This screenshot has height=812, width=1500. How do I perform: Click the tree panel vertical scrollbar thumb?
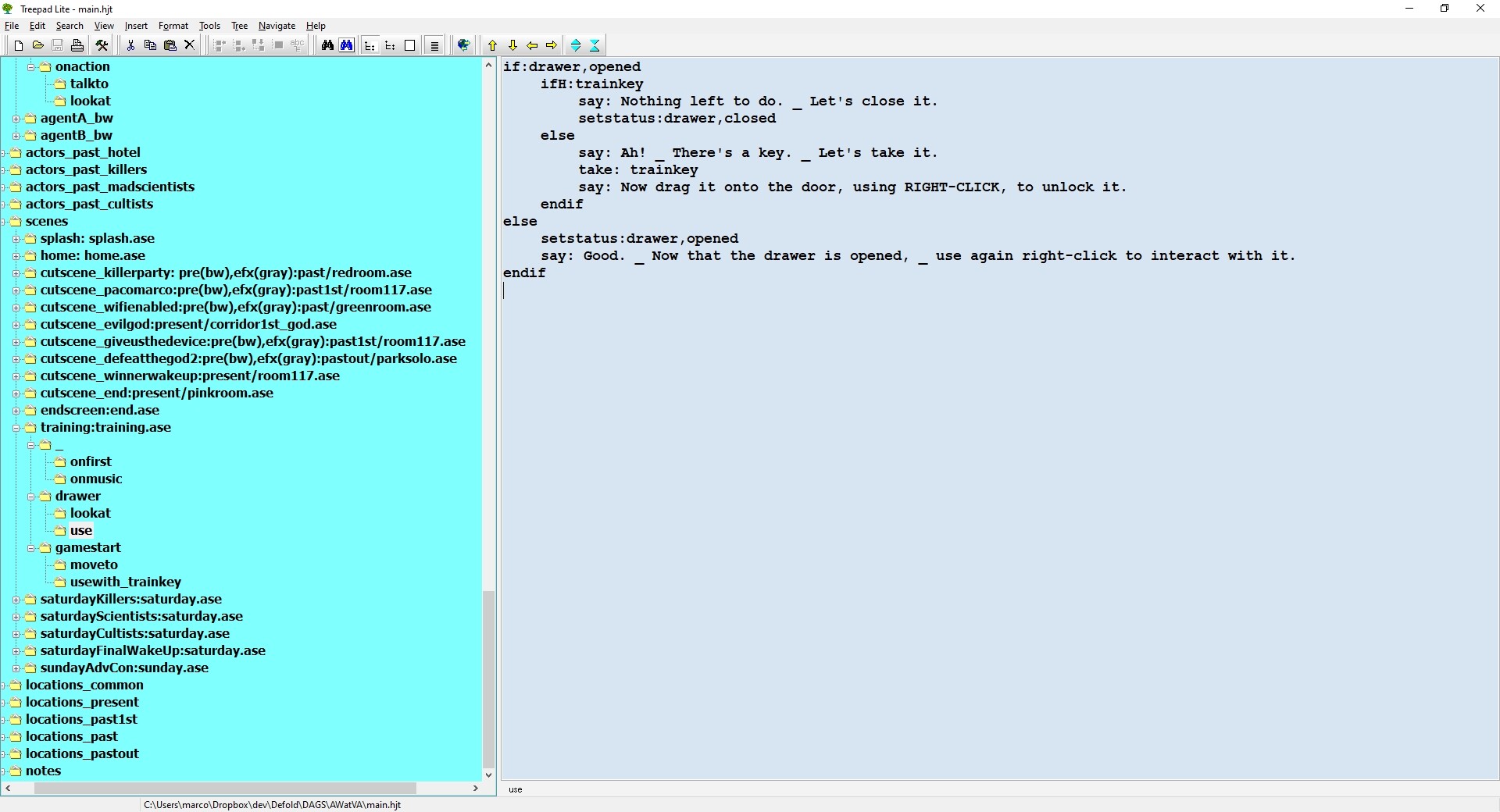pos(488,678)
